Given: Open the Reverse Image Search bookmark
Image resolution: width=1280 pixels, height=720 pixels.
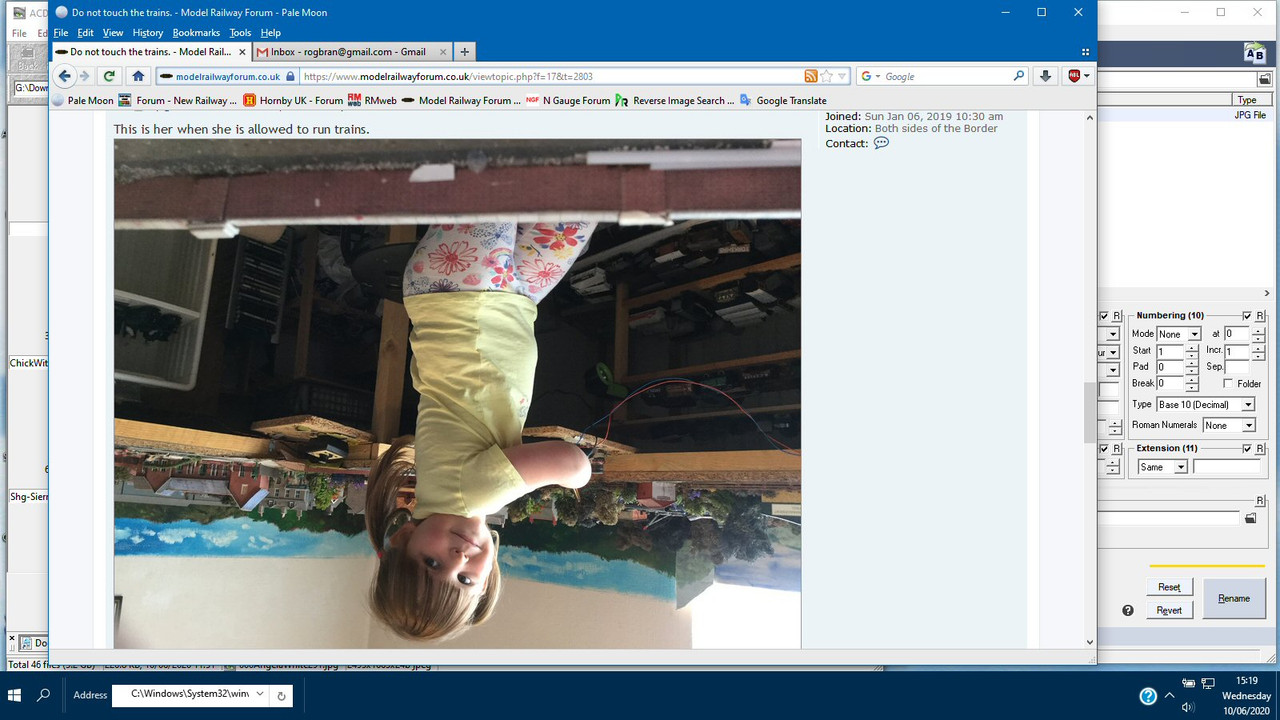Looking at the screenshot, I should (x=675, y=100).
